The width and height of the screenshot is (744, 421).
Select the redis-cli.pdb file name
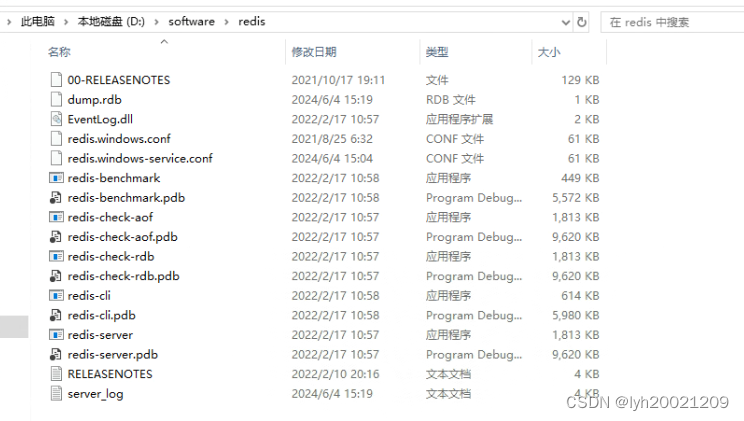pos(102,315)
